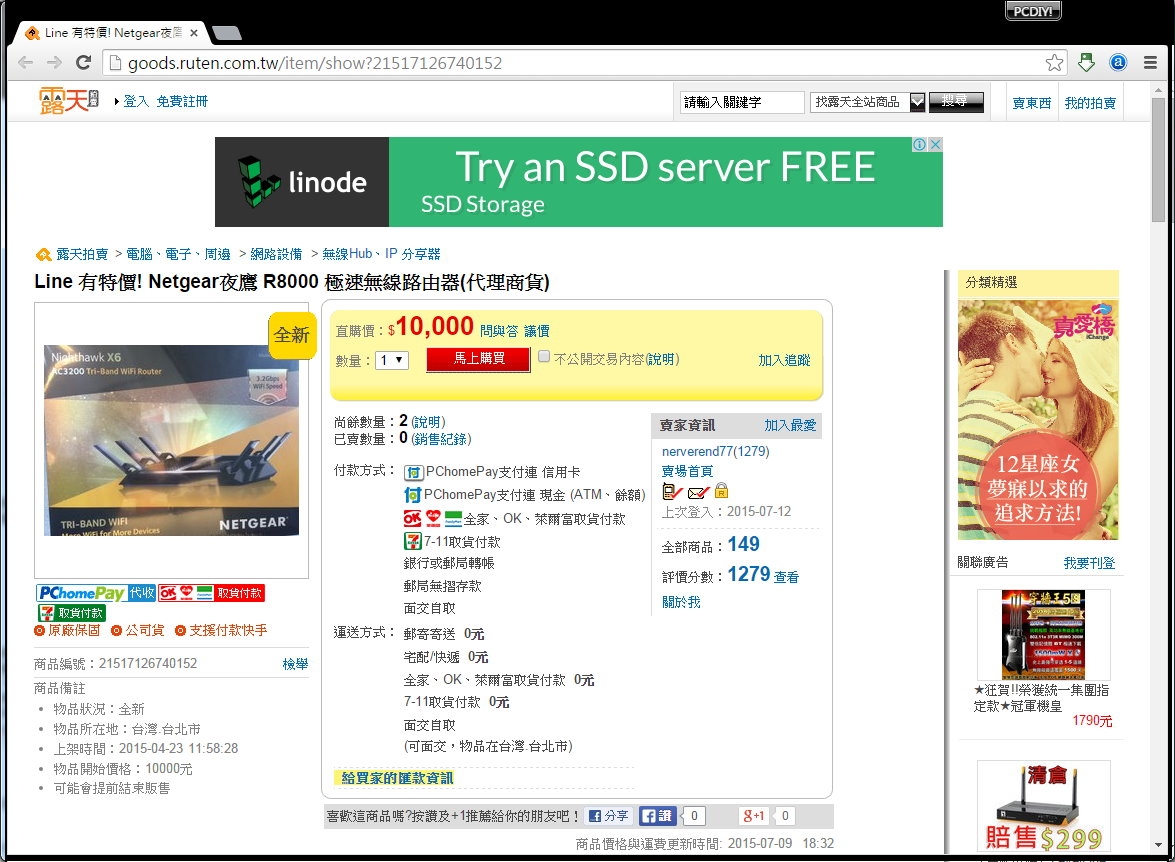The height and width of the screenshot is (862, 1175).
Task: Click 賣場首頁 link
Action: 687,471
